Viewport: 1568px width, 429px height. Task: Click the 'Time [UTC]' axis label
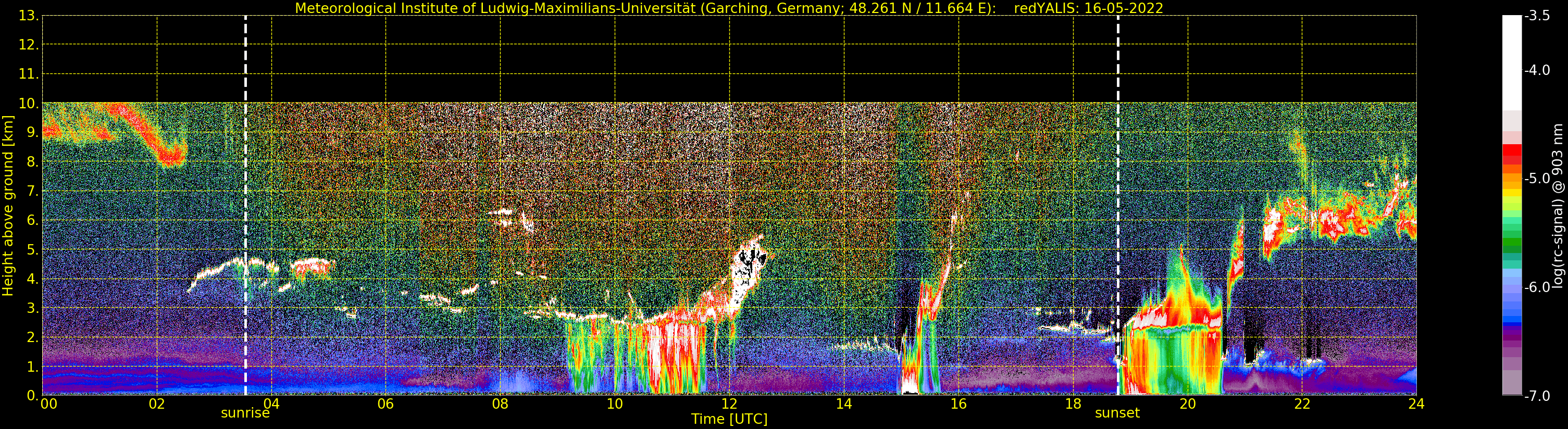[729, 419]
